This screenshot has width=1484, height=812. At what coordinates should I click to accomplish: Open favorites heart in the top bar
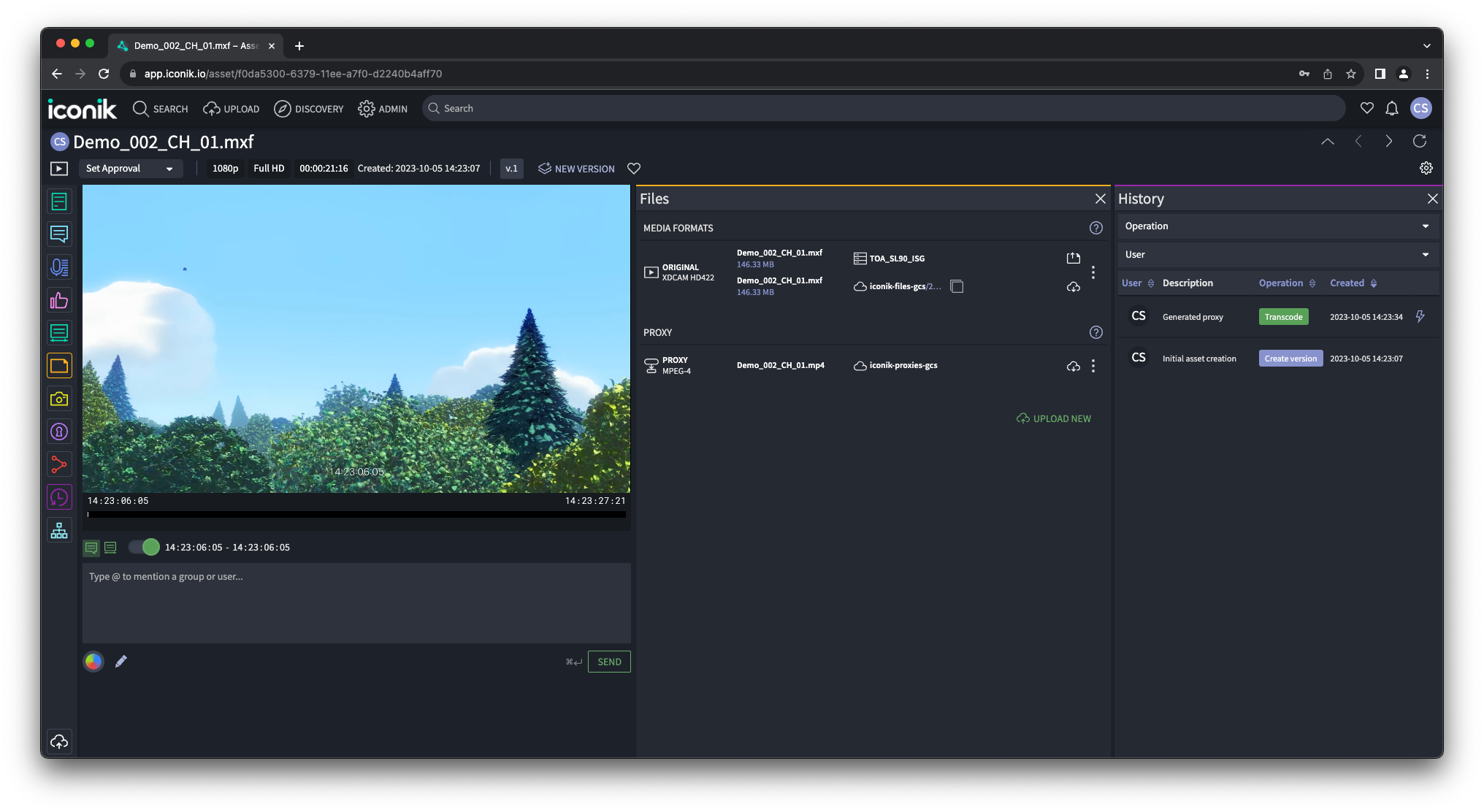pyautogui.click(x=1367, y=108)
